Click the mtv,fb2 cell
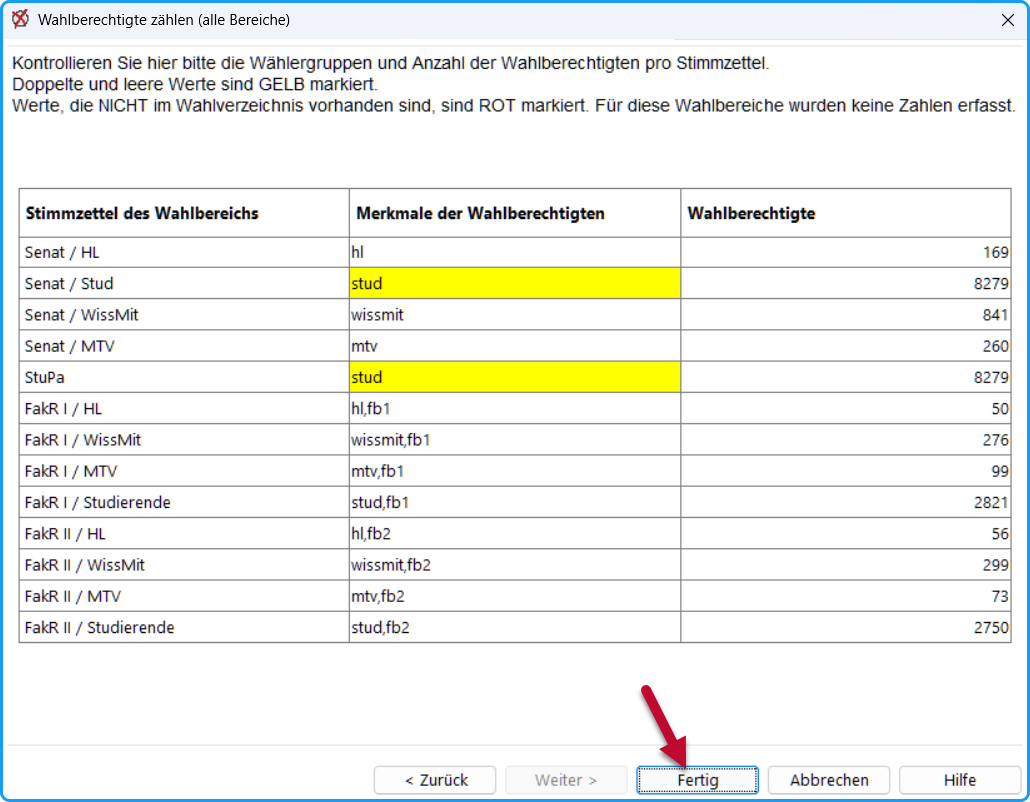The image size is (1030, 802). (x=515, y=596)
